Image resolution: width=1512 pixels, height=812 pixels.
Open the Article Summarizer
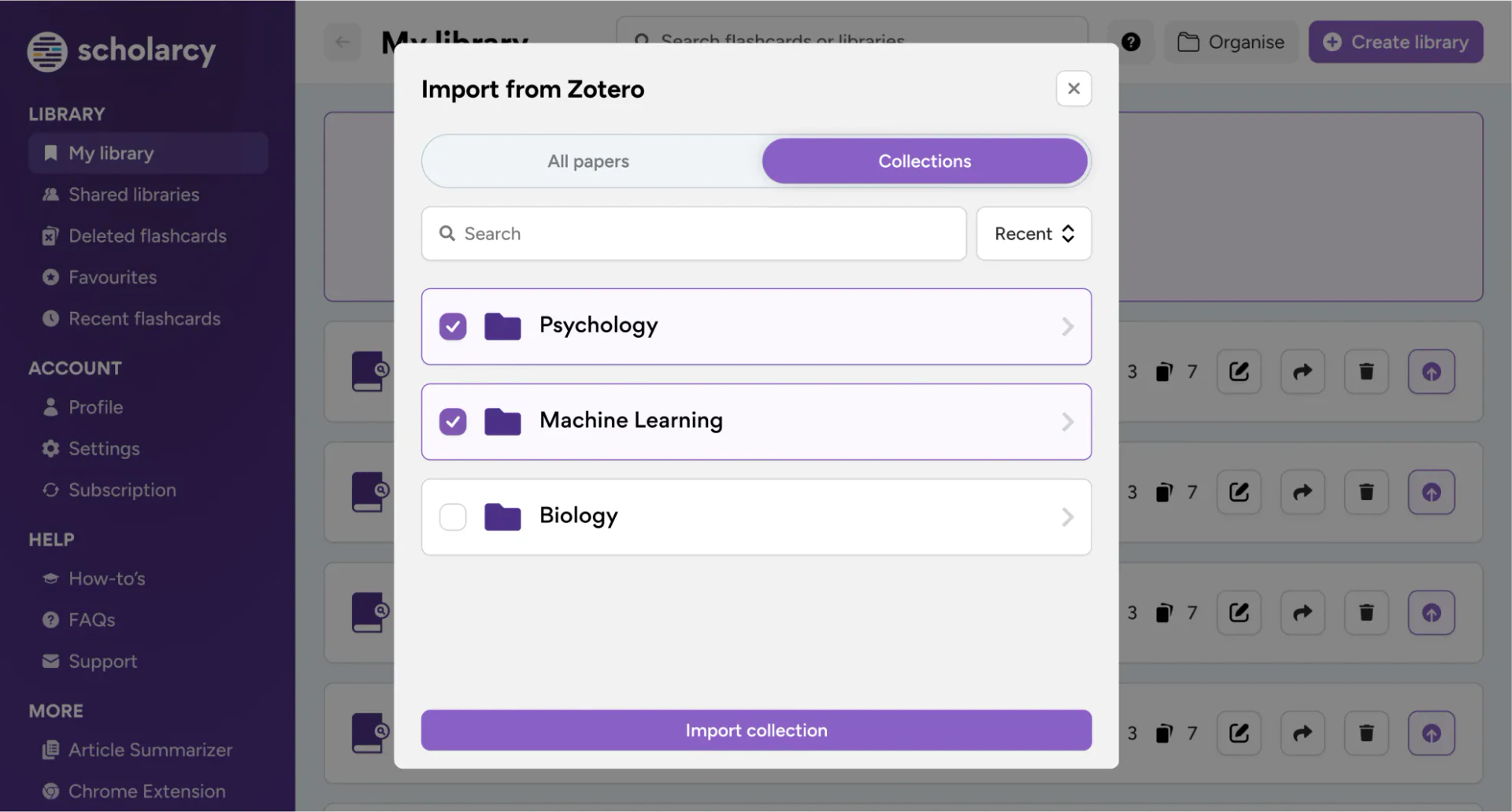(150, 750)
